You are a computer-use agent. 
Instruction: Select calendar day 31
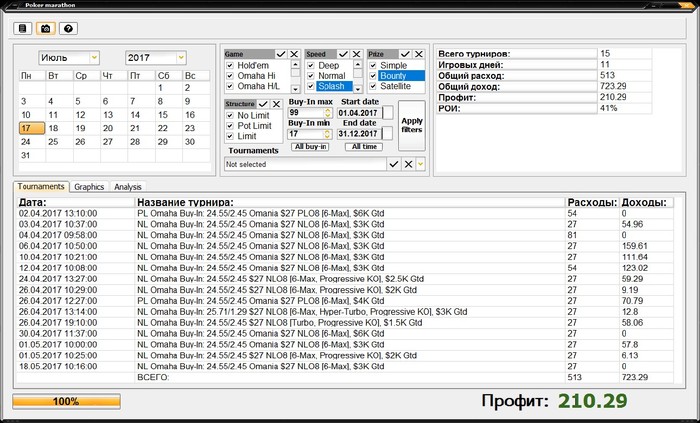[32, 155]
